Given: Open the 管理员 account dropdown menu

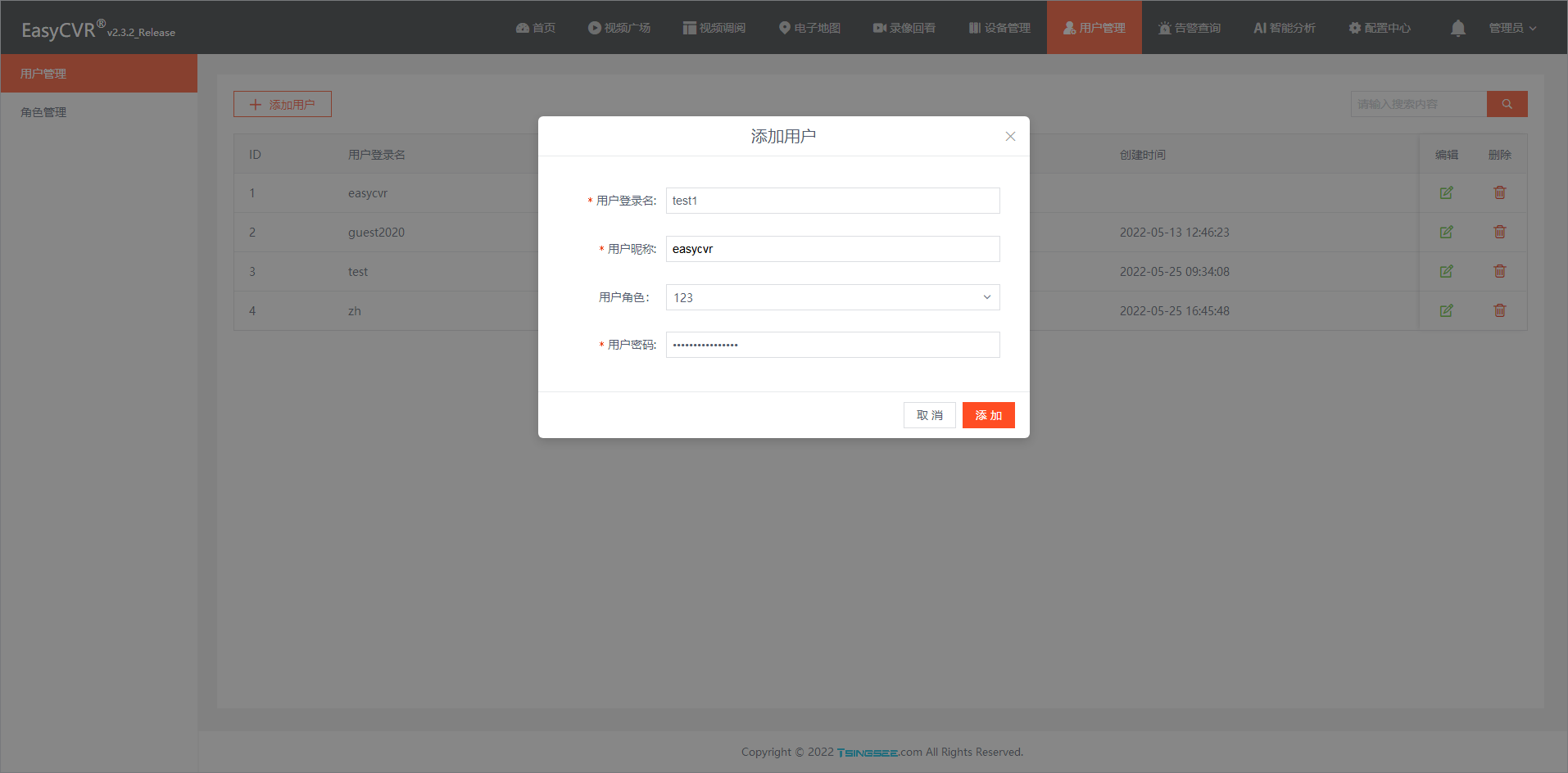Looking at the screenshot, I should click(x=1511, y=29).
